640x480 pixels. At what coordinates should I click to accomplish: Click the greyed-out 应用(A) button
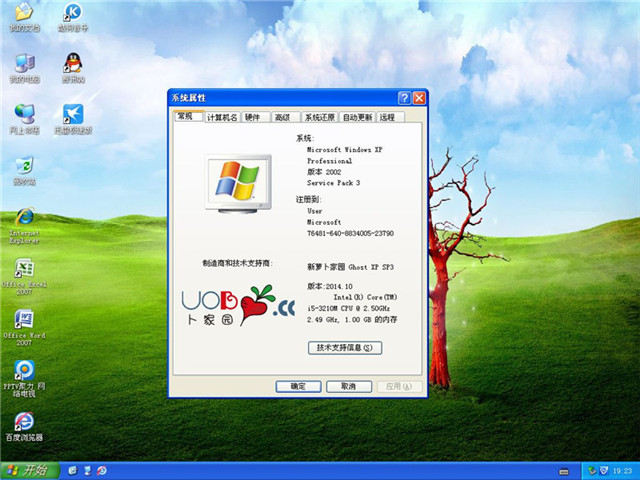click(399, 387)
